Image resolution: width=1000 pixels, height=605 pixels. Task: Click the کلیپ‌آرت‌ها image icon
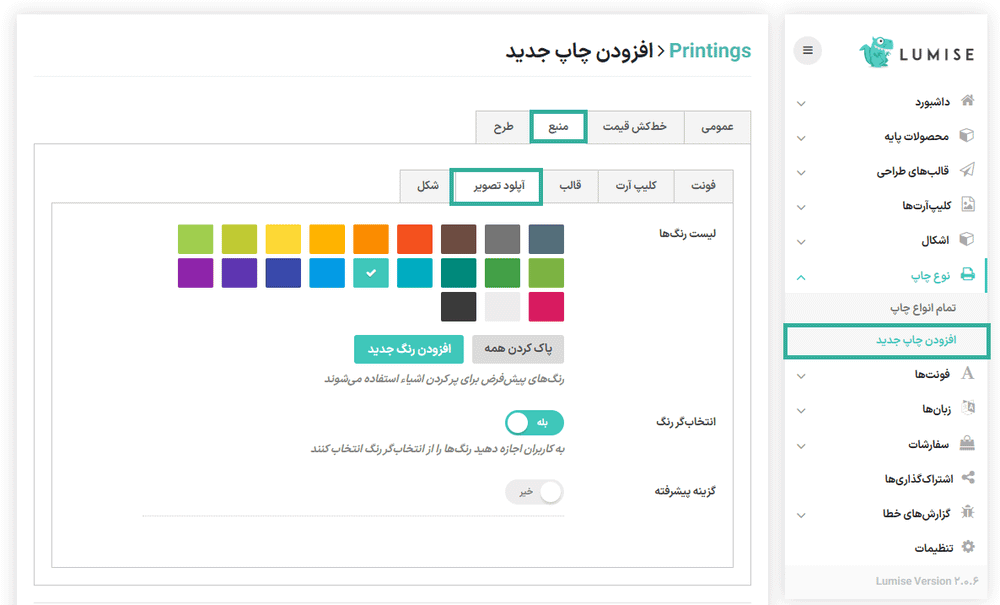click(x=967, y=205)
